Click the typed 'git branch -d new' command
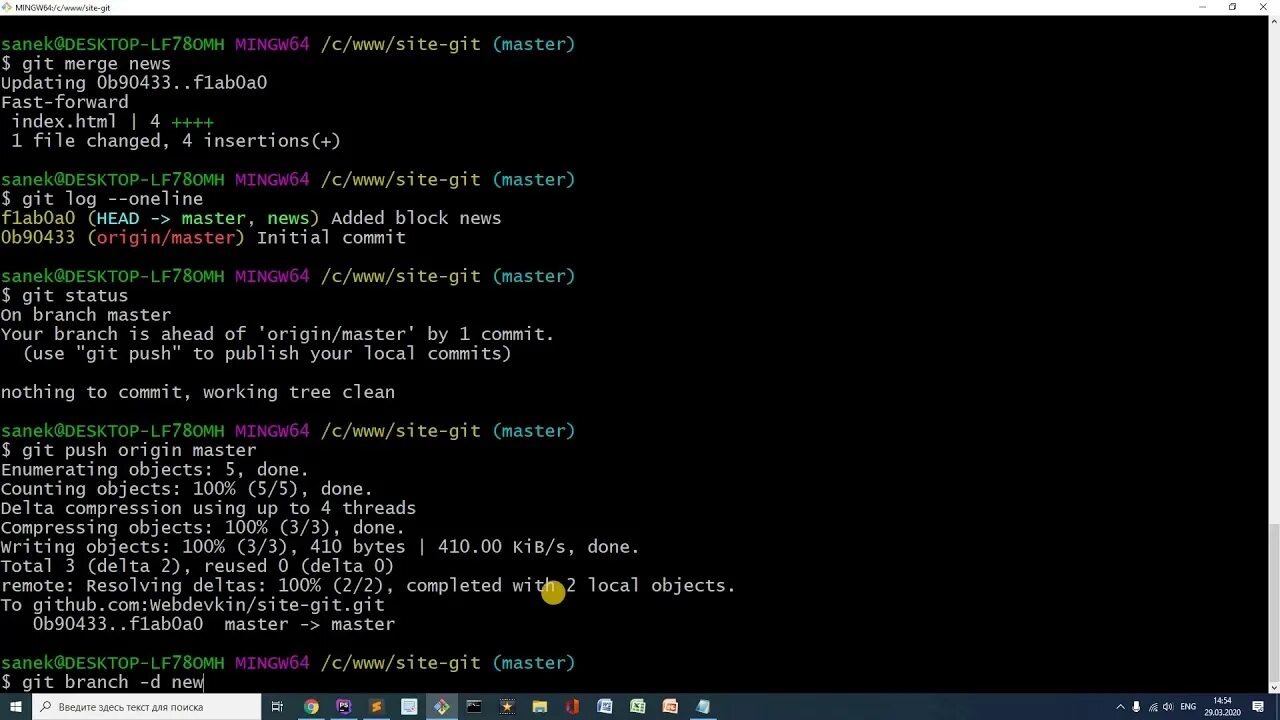This screenshot has width=1280, height=720. point(102,682)
